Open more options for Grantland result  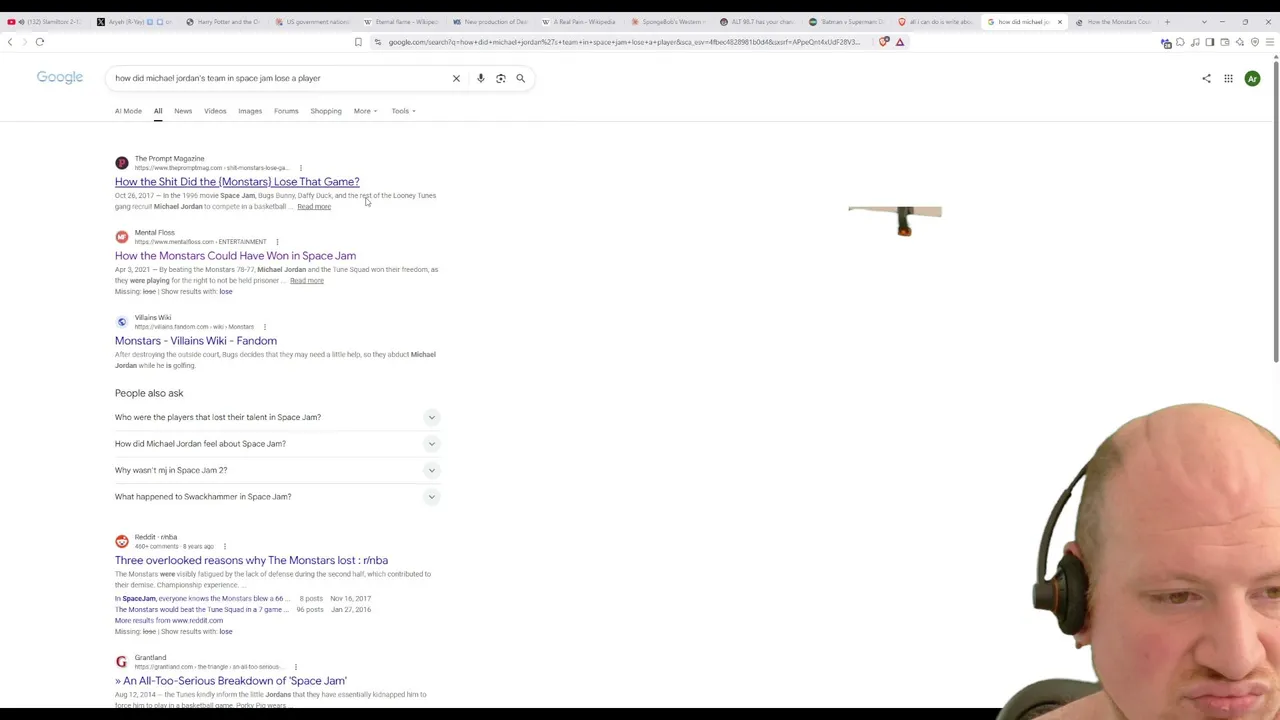click(296, 667)
